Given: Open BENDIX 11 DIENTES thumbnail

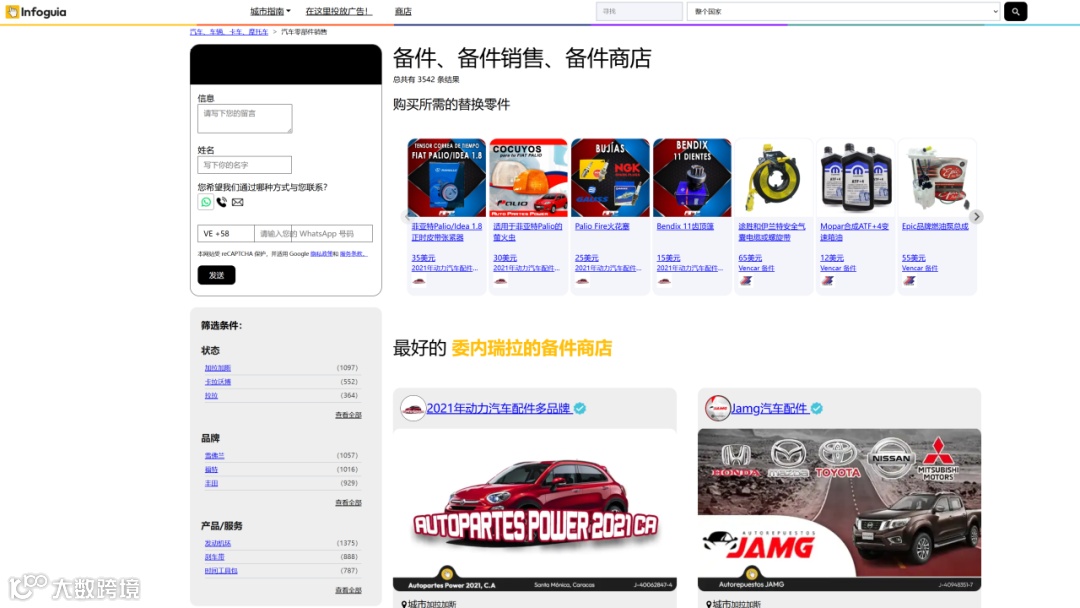Looking at the screenshot, I should (692, 178).
